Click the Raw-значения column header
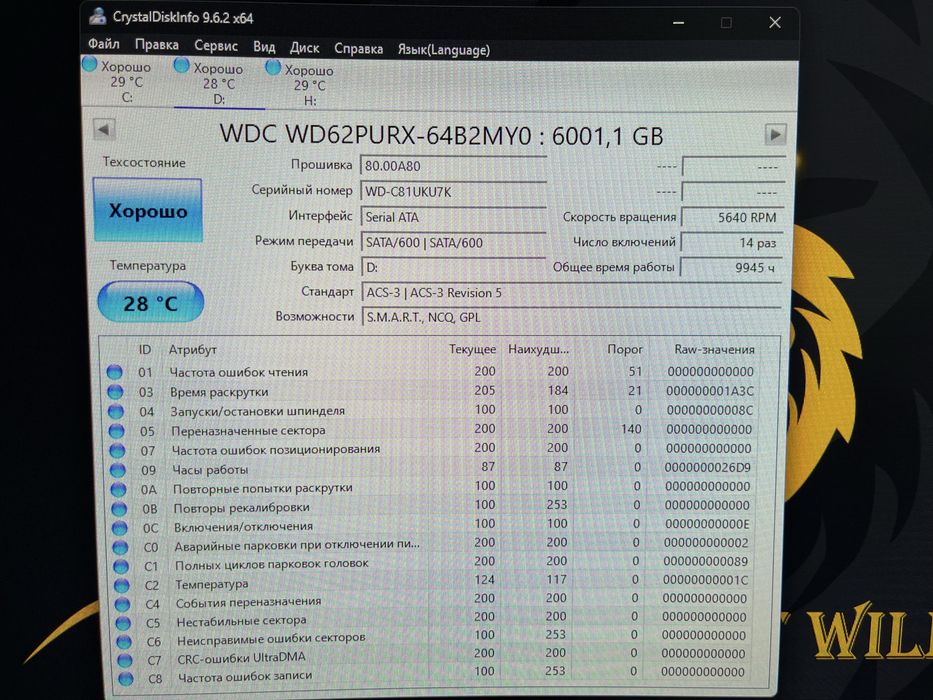Image resolution: width=933 pixels, height=700 pixels. [714, 349]
